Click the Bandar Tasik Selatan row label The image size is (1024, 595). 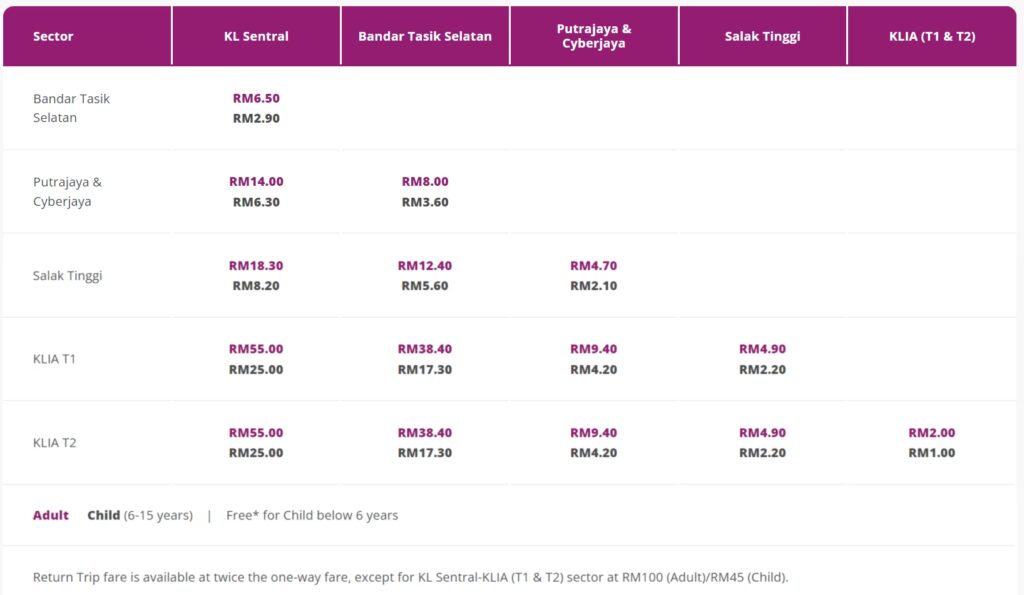[x=71, y=108]
